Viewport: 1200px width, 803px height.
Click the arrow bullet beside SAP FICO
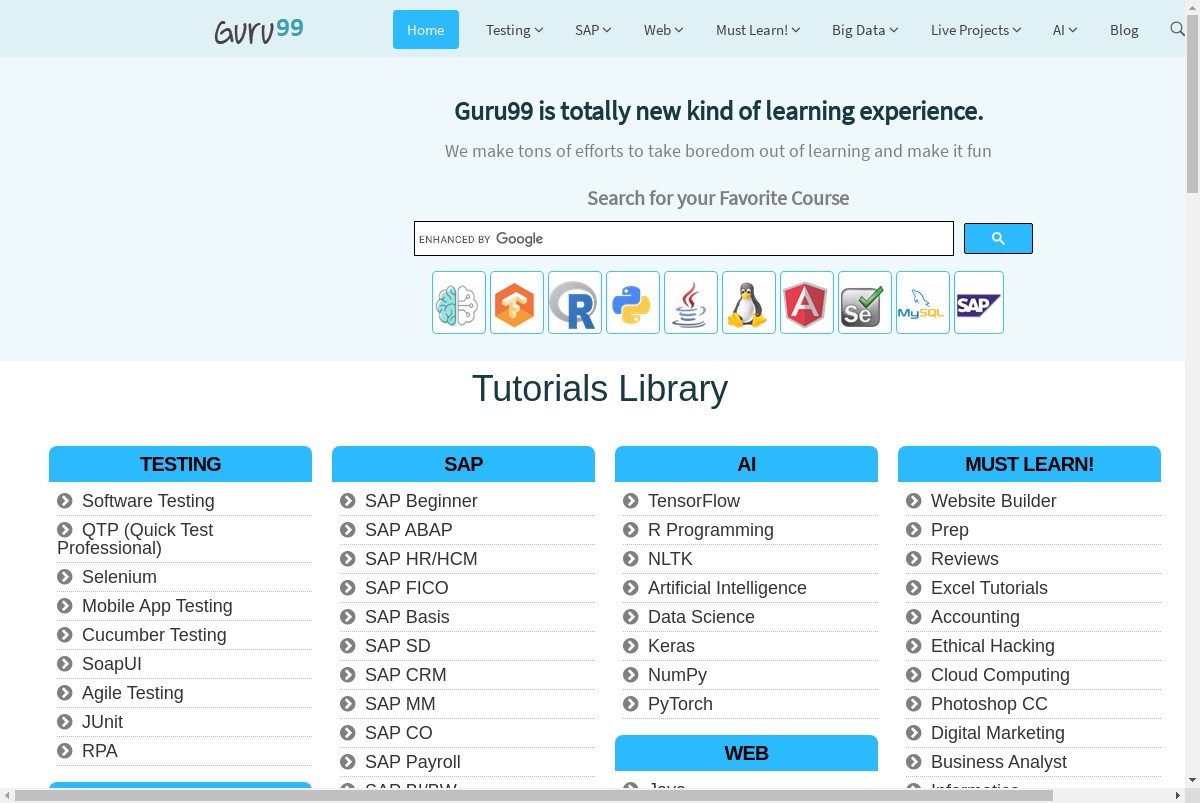[348, 588]
